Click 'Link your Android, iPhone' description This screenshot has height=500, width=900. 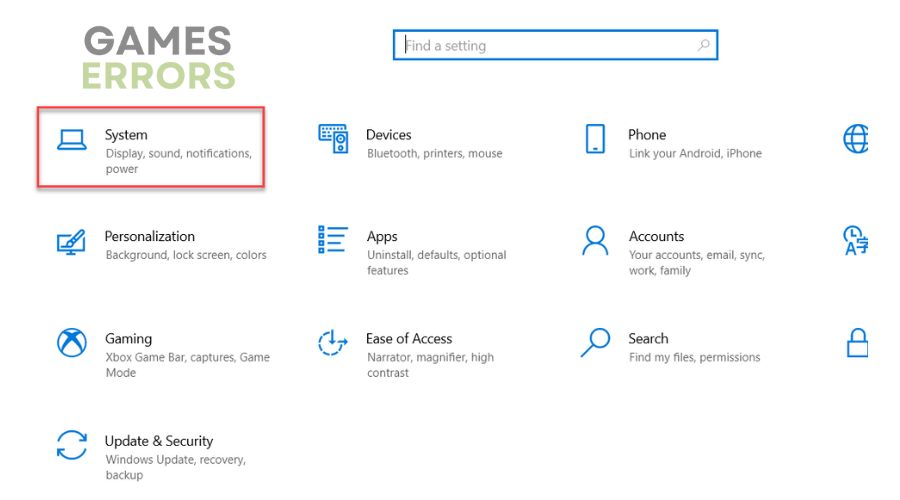click(695, 153)
